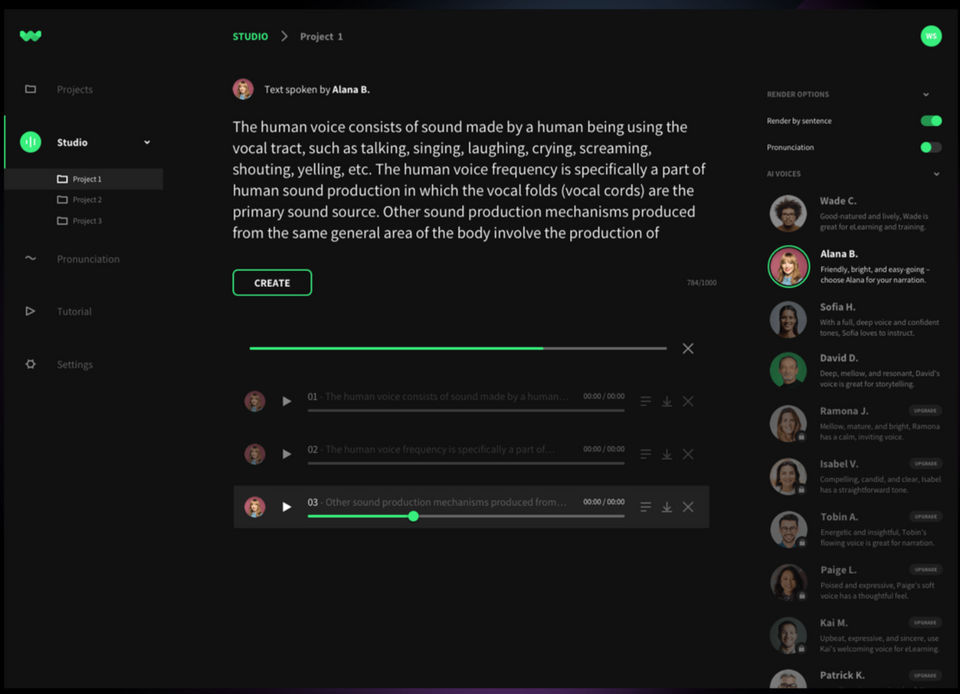Click the green app logo
The width and height of the screenshot is (960, 694).
click(31, 36)
